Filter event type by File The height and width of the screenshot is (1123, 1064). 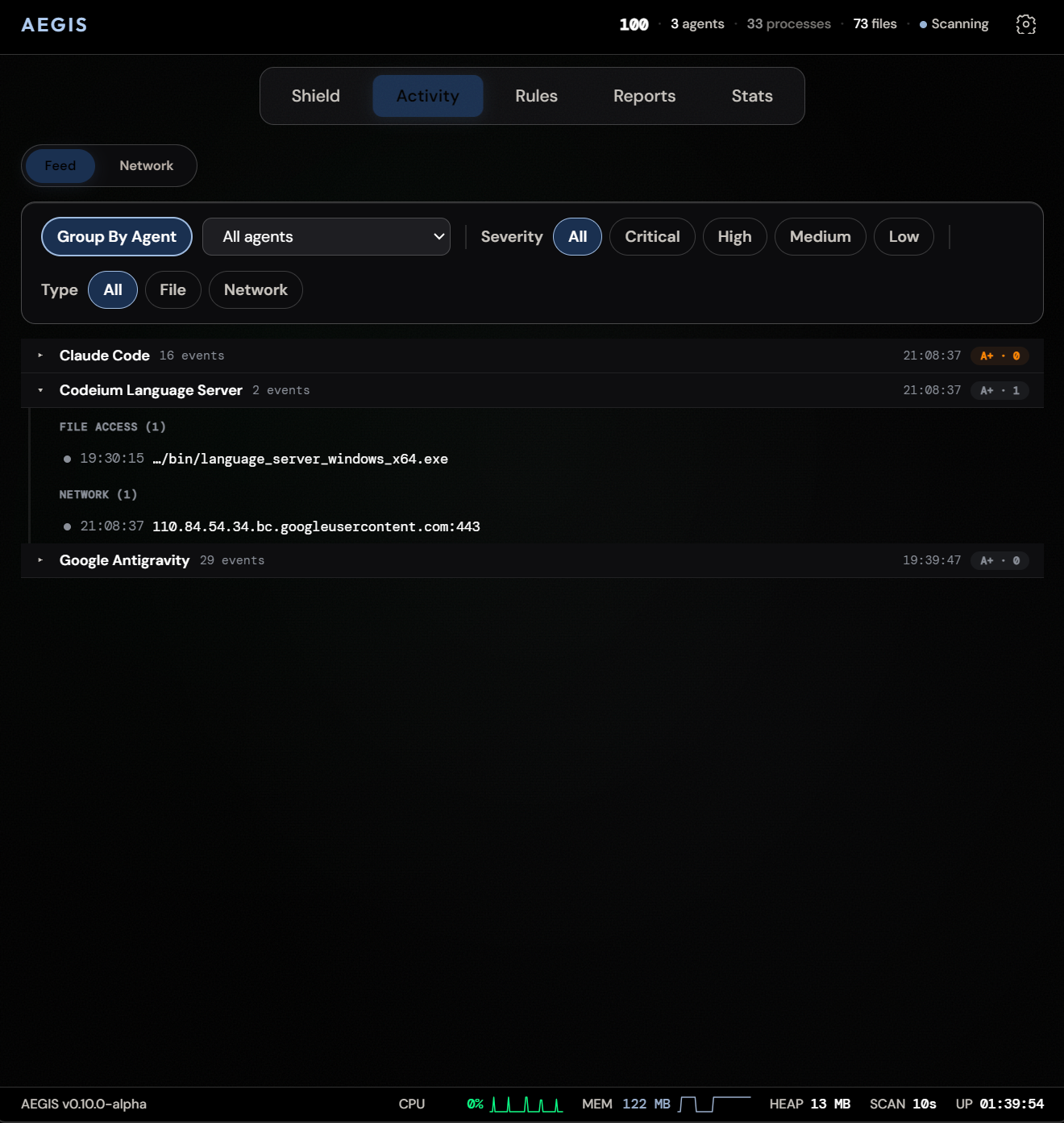tap(172, 290)
